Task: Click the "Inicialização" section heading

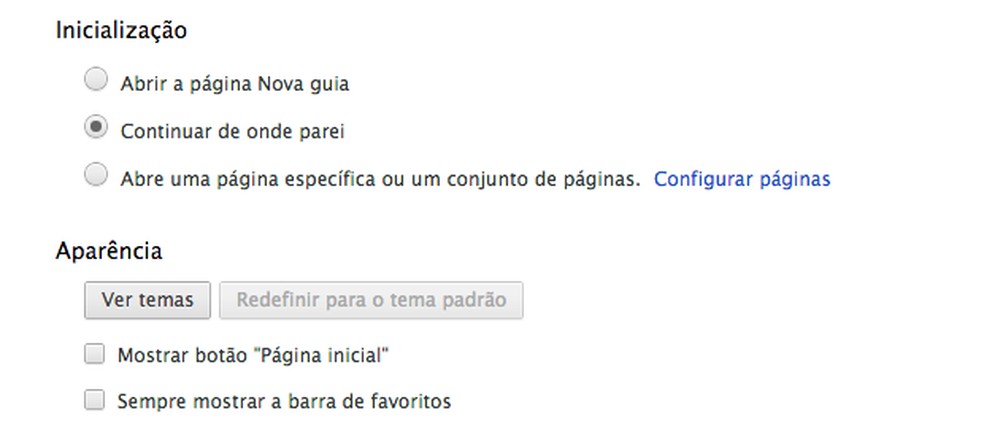Action: click(x=121, y=30)
